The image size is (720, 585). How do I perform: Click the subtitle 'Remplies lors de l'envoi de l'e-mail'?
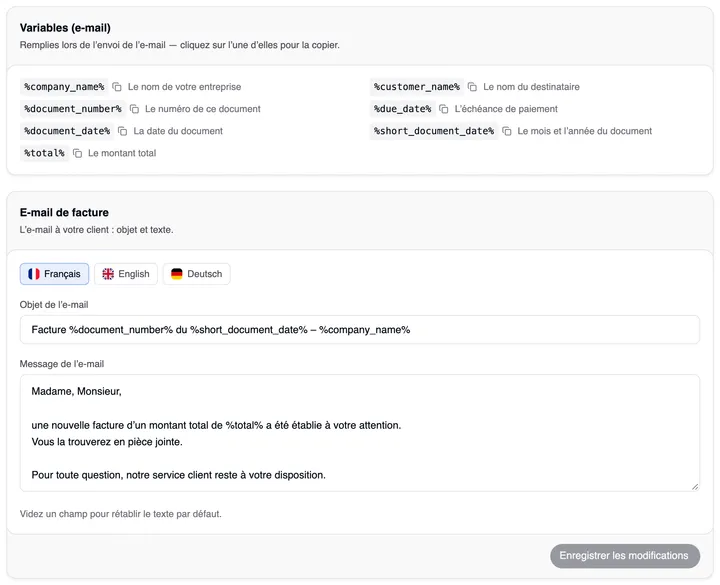pyautogui.click(x=180, y=45)
